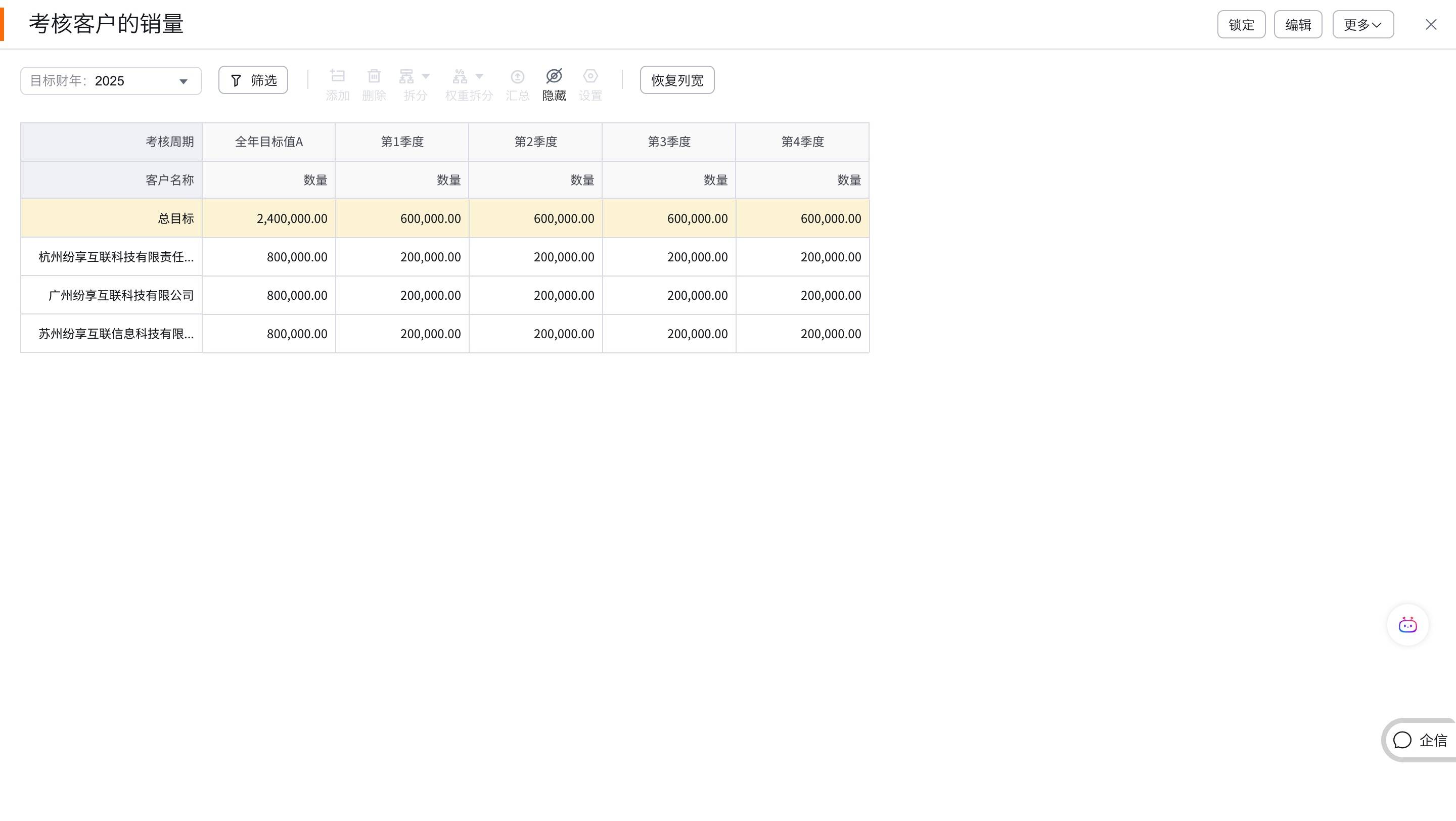
Task: Click the Weight split (权重拆分) icon
Action: 460,76
